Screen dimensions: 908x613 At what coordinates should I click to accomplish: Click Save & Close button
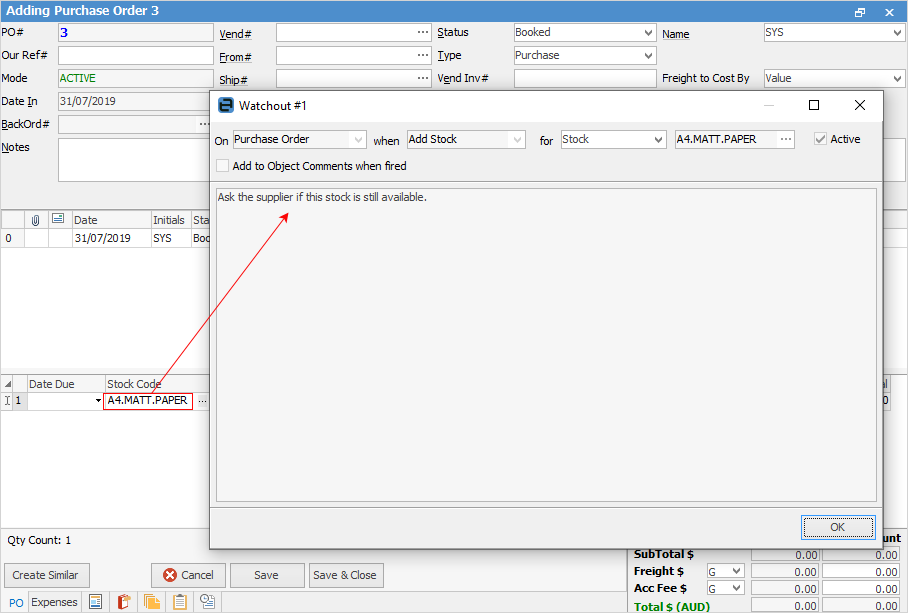pos(346,575)
